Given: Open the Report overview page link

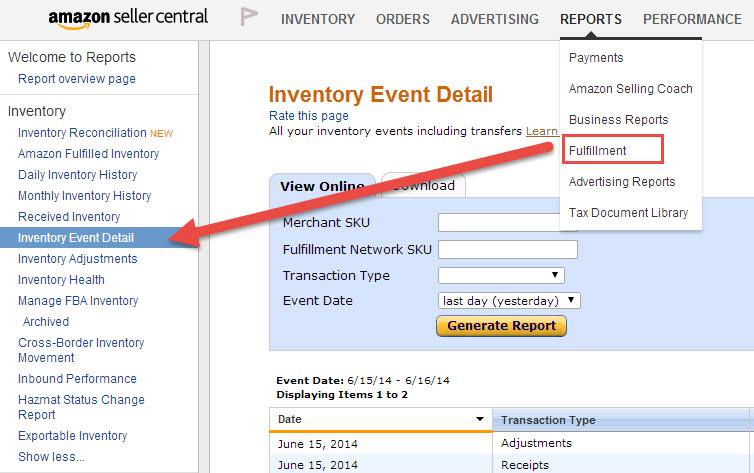Looking at the screenshot, I should point(76,79).
